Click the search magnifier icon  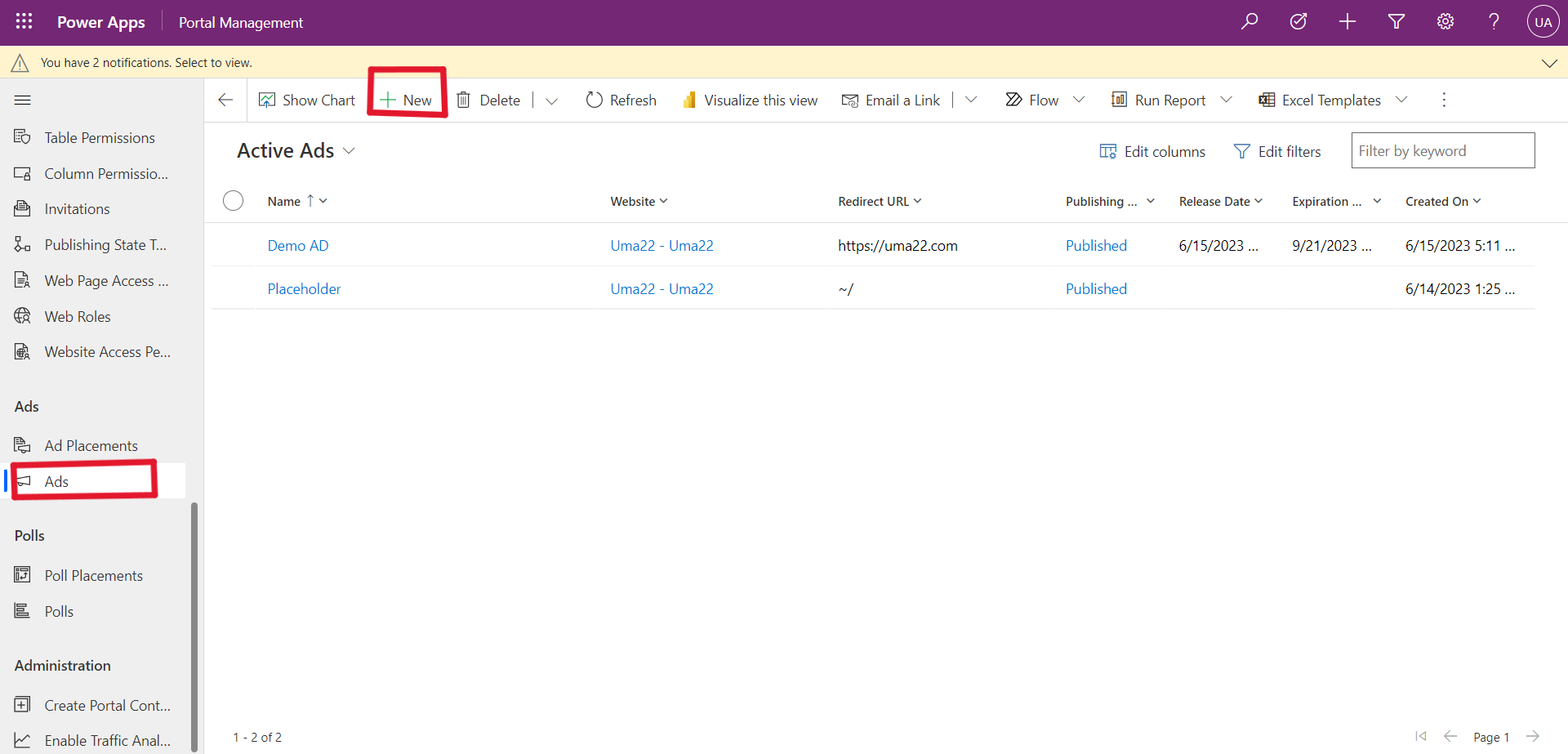coord(1249,22)
